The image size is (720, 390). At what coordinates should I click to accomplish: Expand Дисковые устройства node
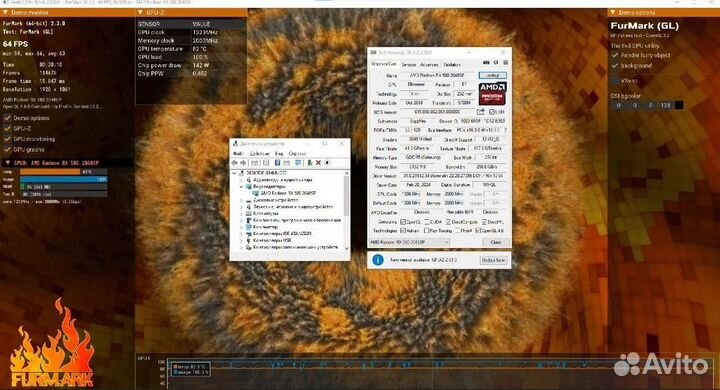(x=241, y=200)
